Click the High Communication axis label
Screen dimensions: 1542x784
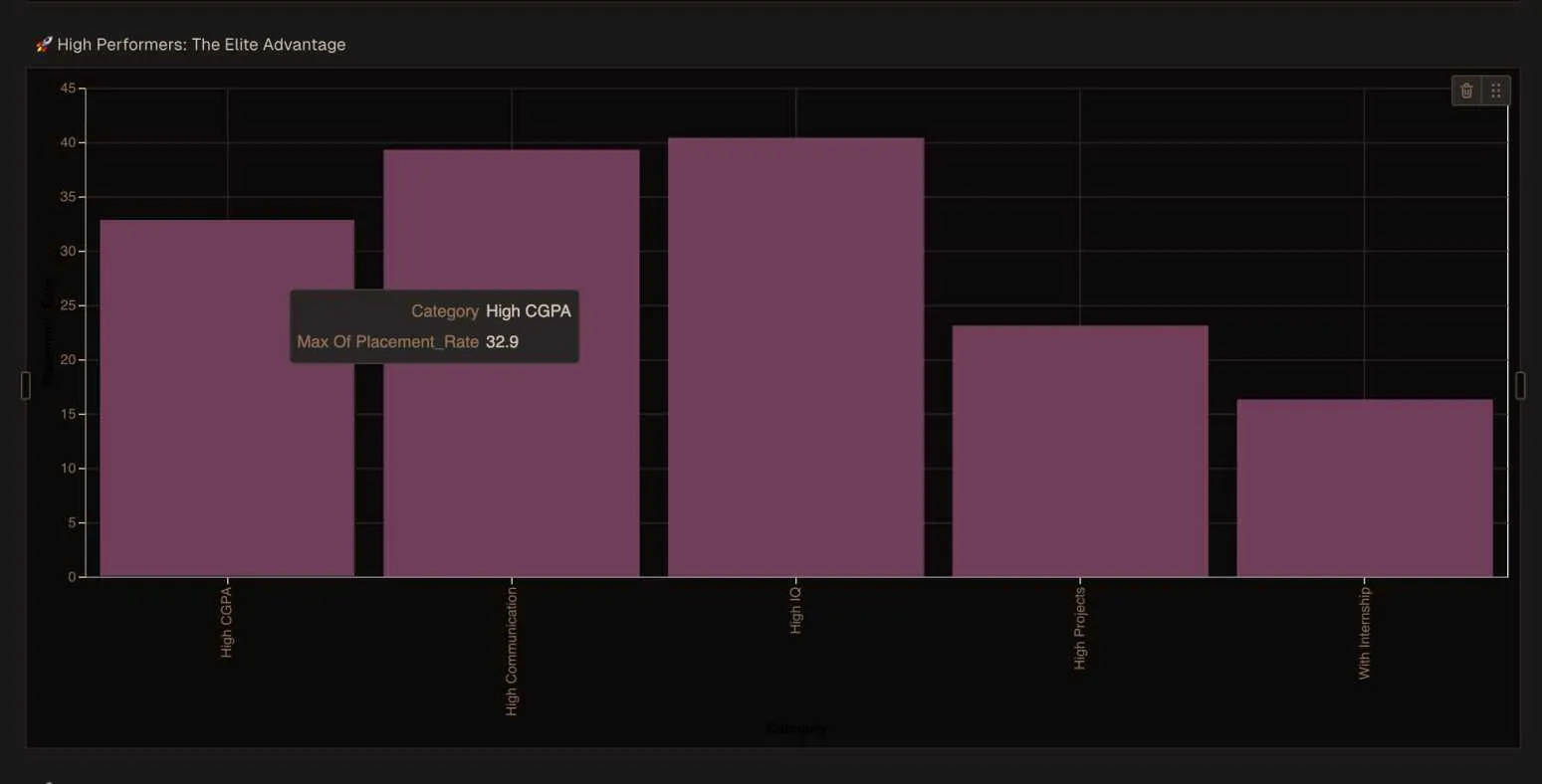click(x=512, y=652)
